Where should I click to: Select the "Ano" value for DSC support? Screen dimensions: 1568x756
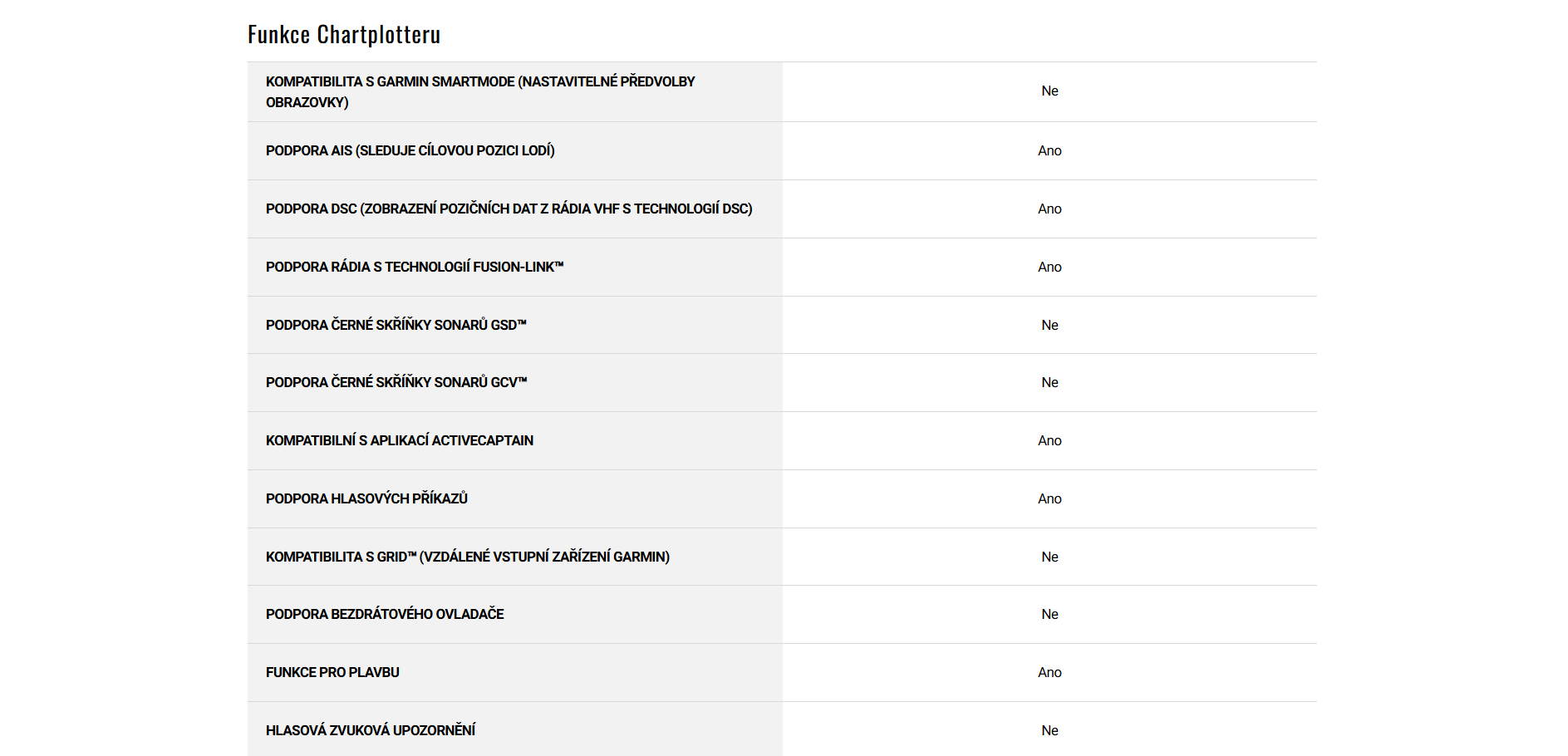click(x=1049, y=209)
